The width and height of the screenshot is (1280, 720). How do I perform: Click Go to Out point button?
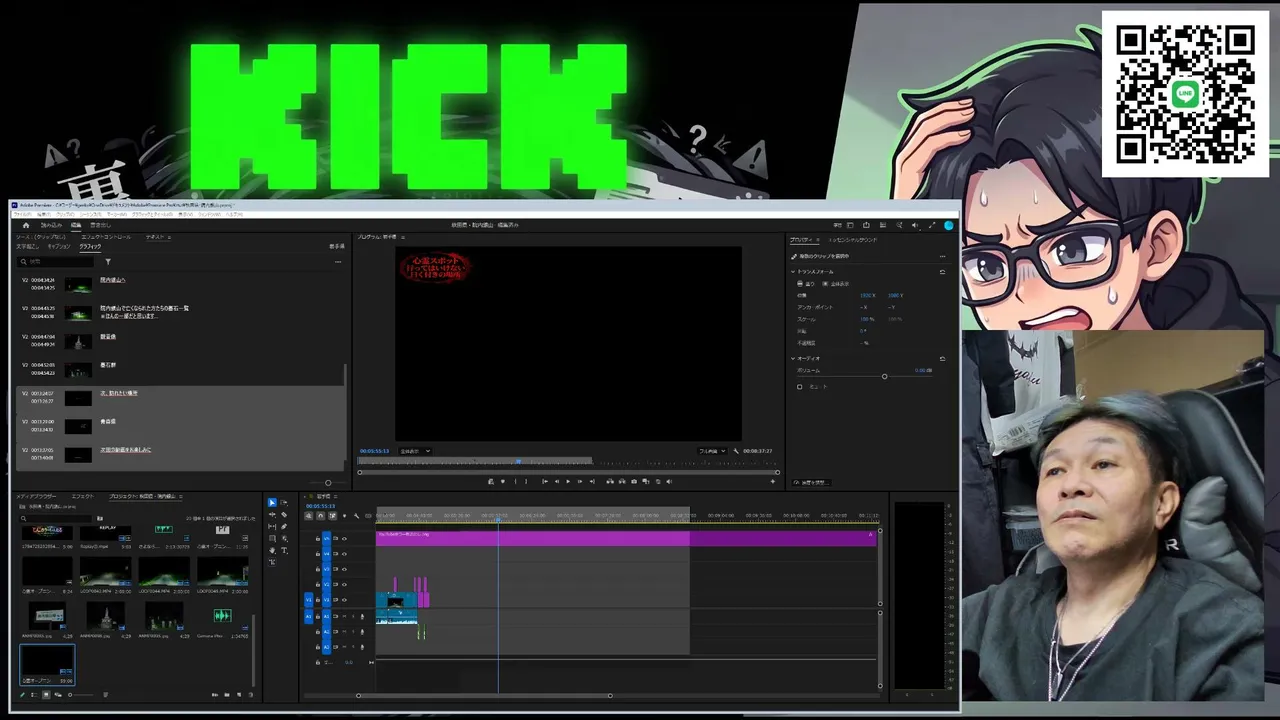click(x=593, y=481)
